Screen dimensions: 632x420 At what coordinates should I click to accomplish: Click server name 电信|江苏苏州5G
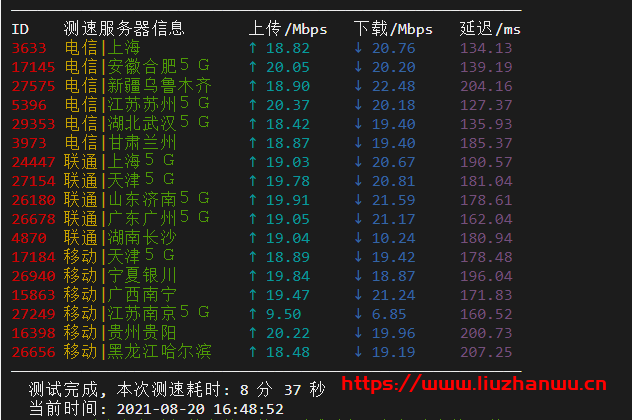[137, 105]
